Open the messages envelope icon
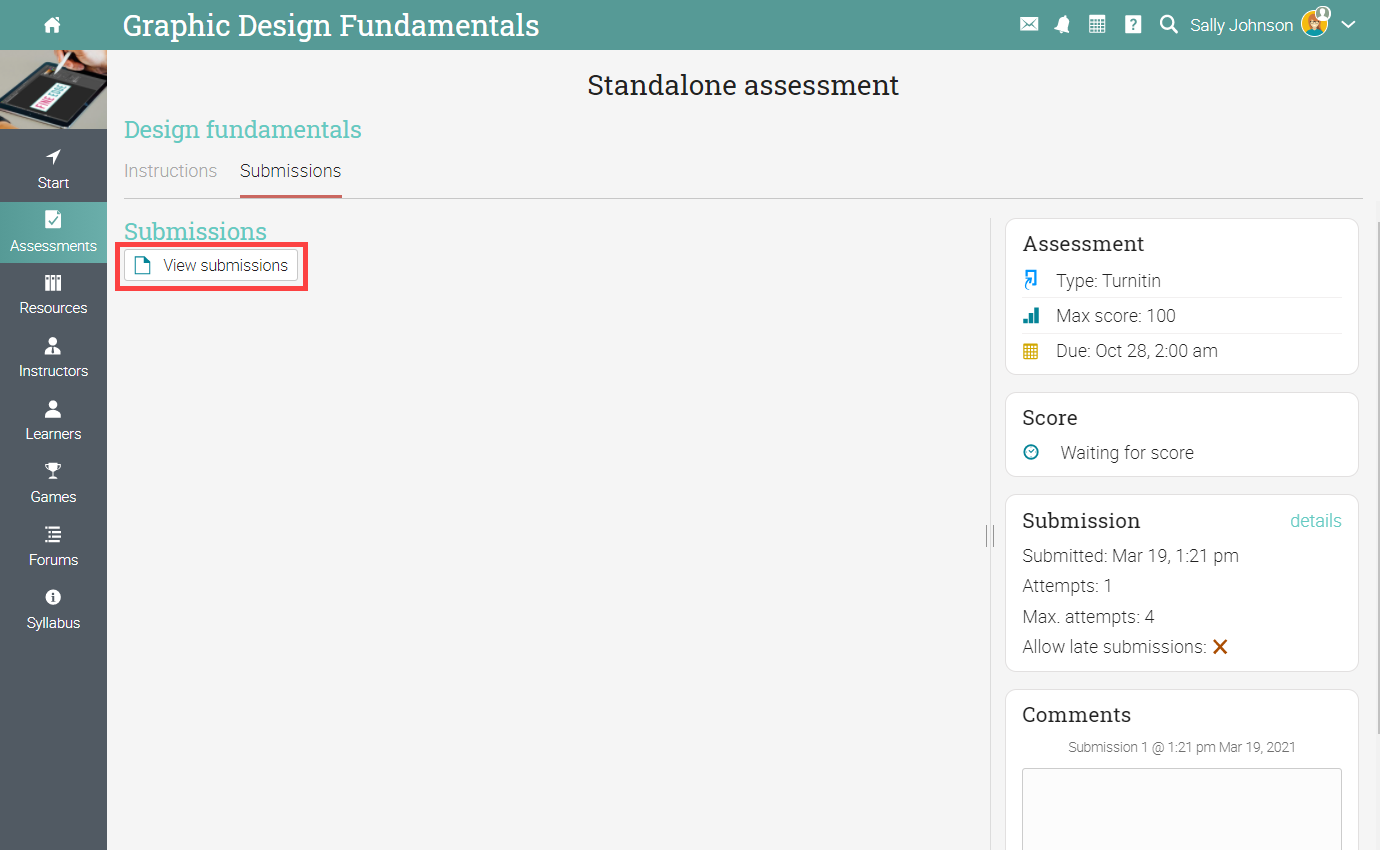This screenshot has width=1380, height=850. click(x=1029, y=25)
